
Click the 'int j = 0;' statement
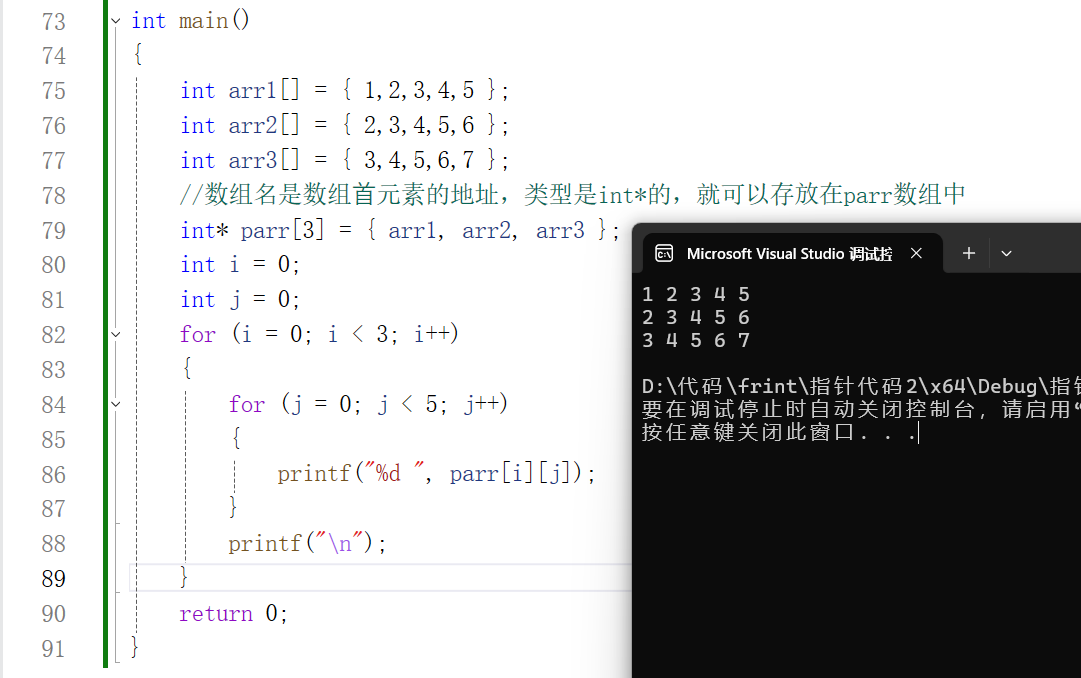pyautogui.click(x=240, y=299)
